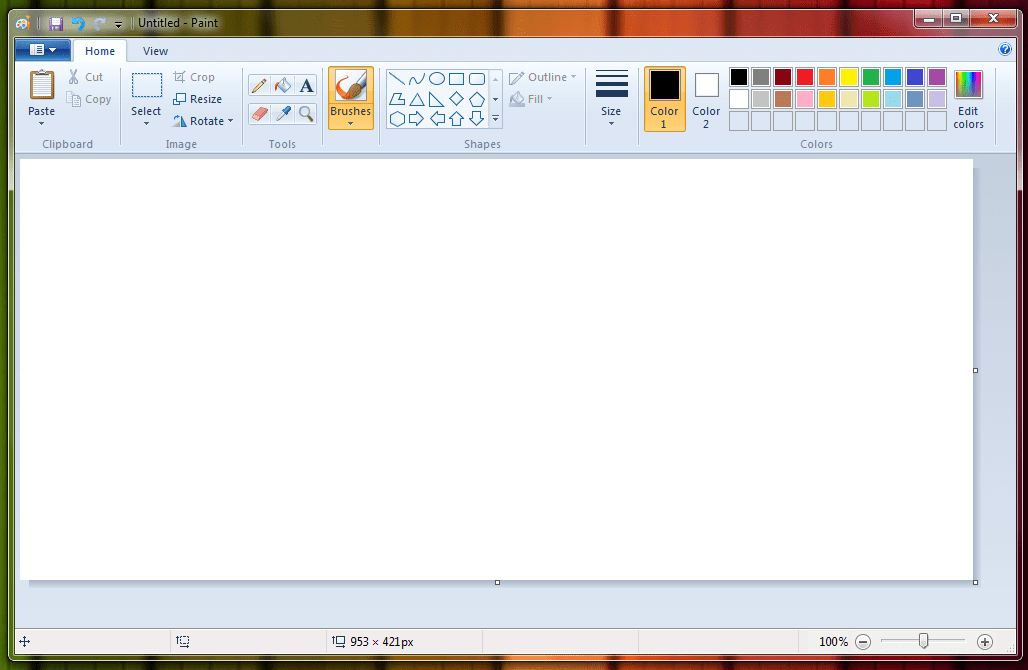Image resolution: width=1028 pixels, height=670 pixels.
Task: Activate the Color 1 foreground selector
Action: [x=664, y=98]
